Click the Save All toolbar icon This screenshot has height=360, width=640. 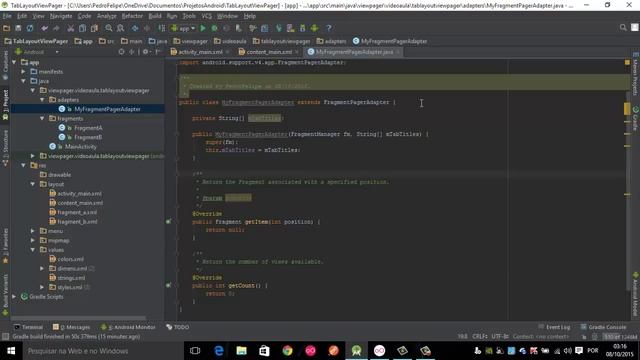[18, 28]
